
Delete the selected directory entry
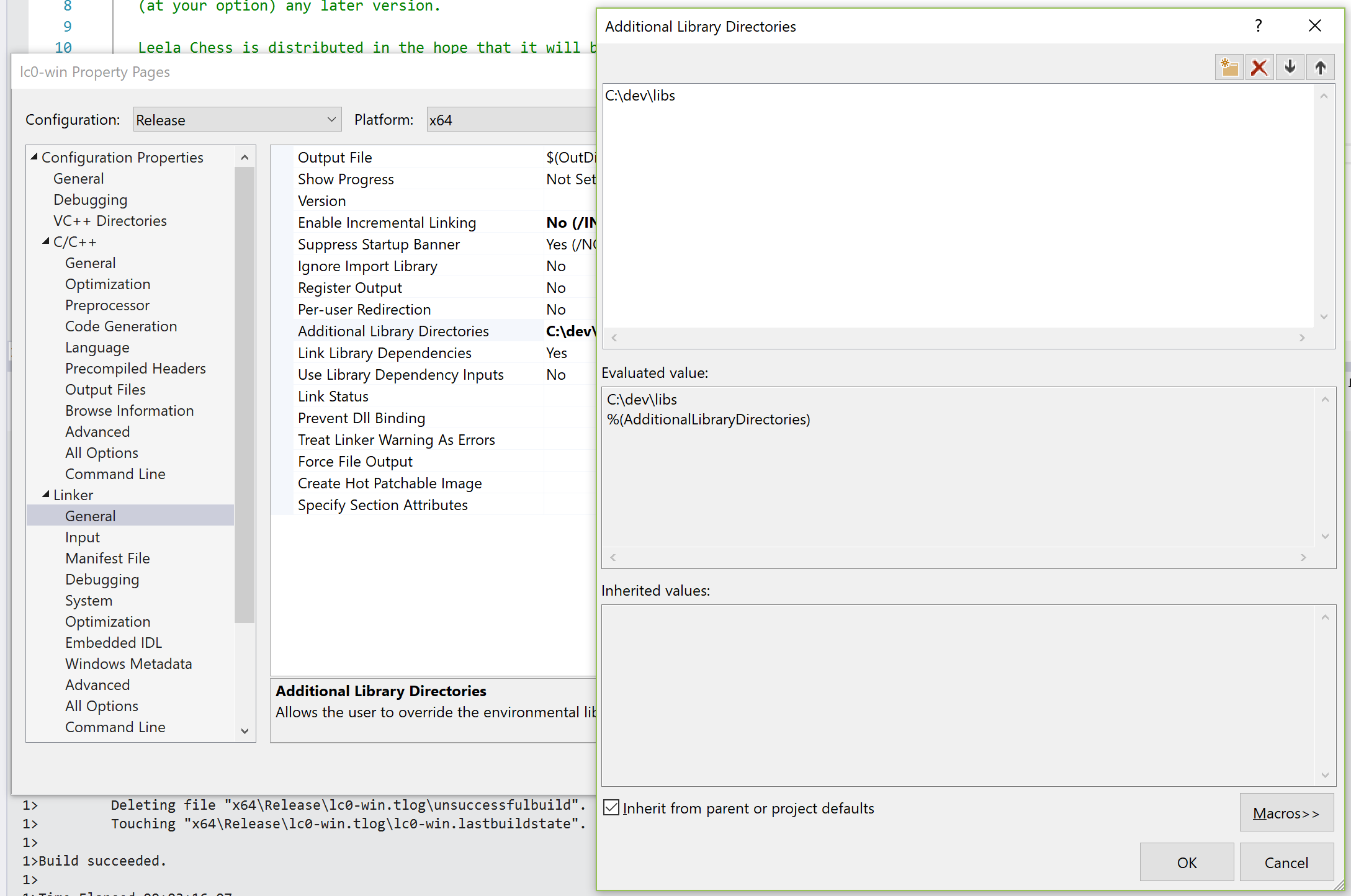click(1259, 67)
